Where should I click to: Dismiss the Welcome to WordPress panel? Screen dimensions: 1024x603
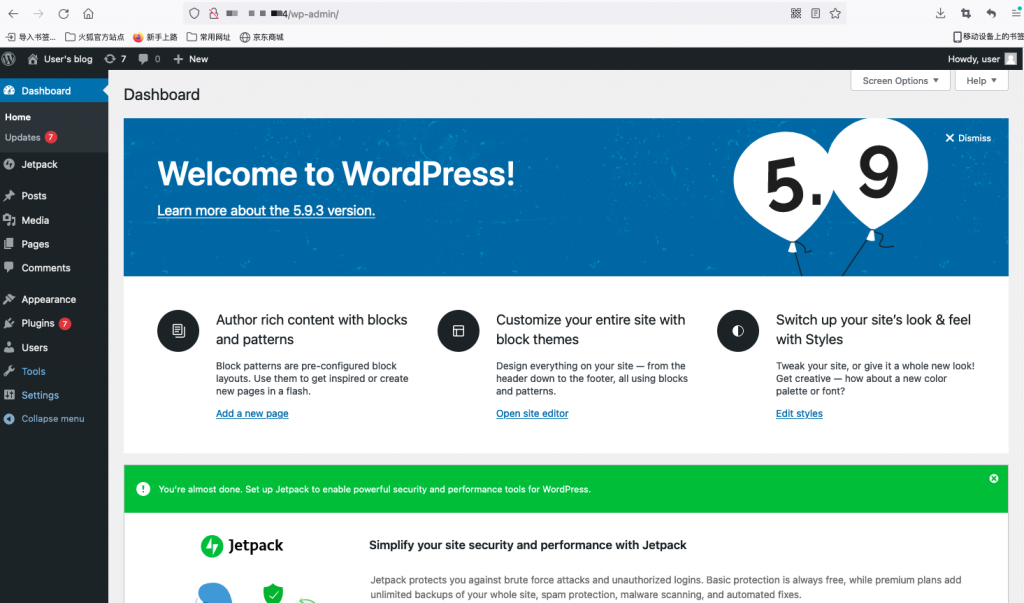968,138
